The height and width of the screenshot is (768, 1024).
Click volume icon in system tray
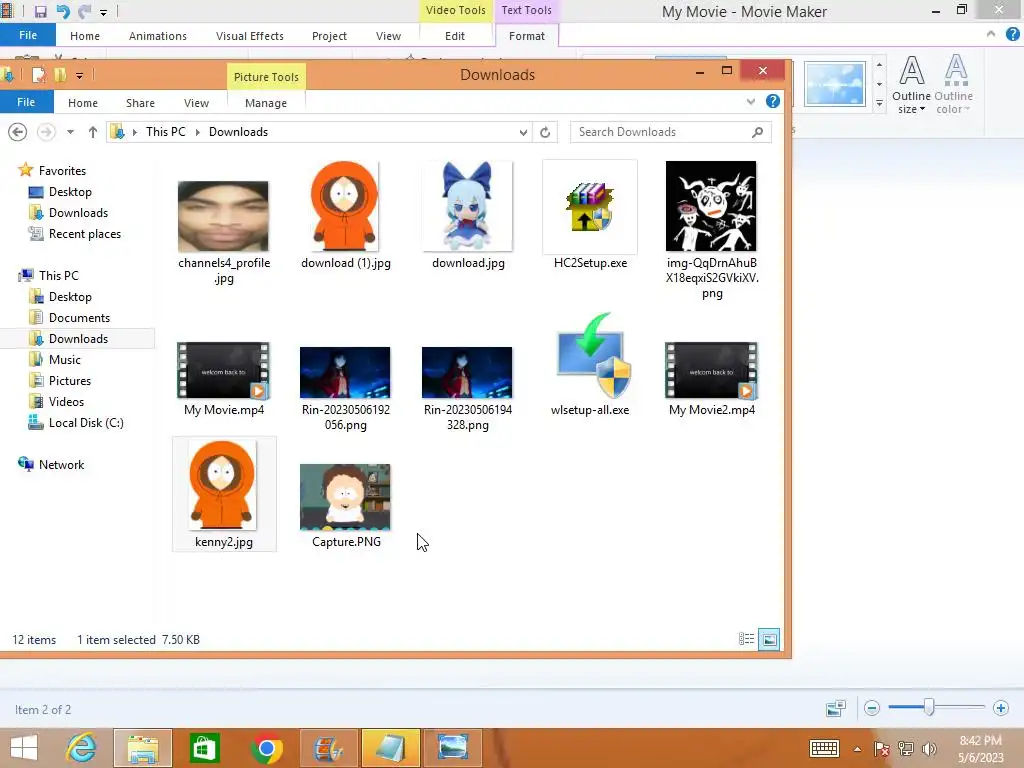929,748
